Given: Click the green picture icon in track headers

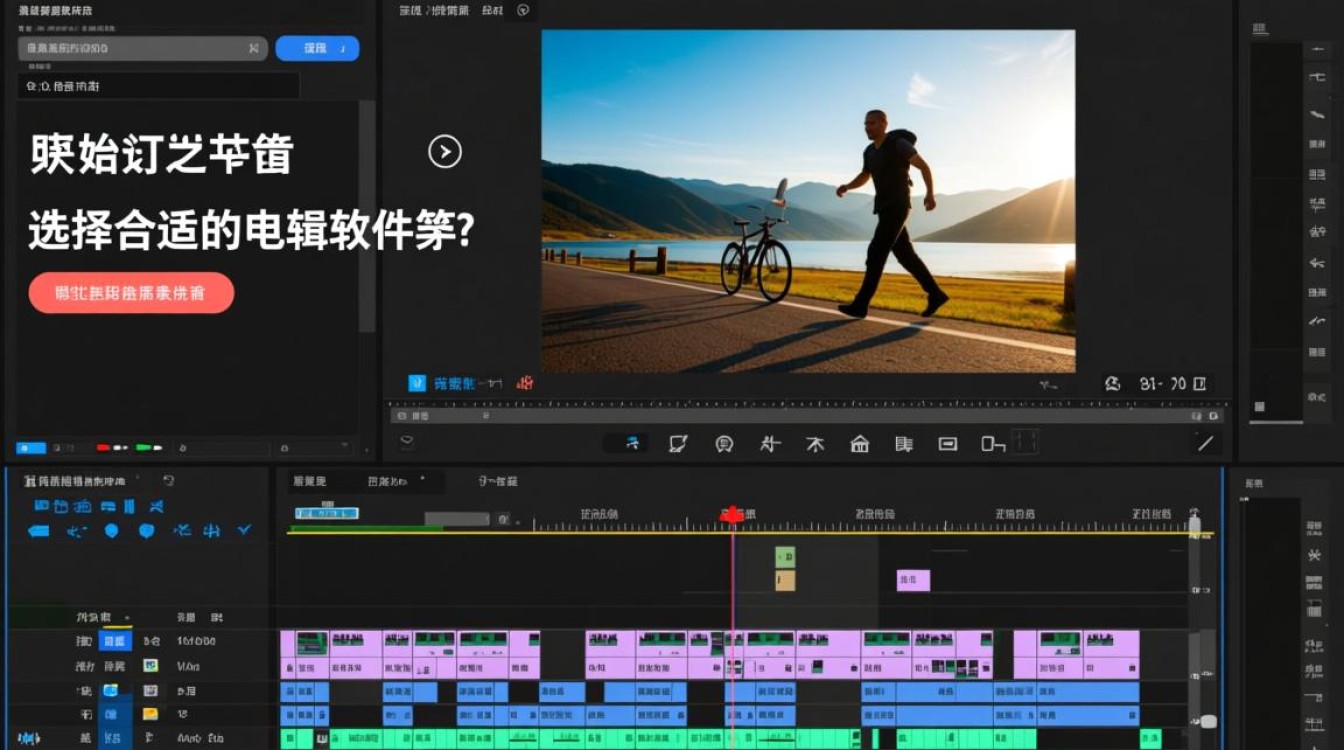Looking at the screenshot, I should (x=150, y=665).
